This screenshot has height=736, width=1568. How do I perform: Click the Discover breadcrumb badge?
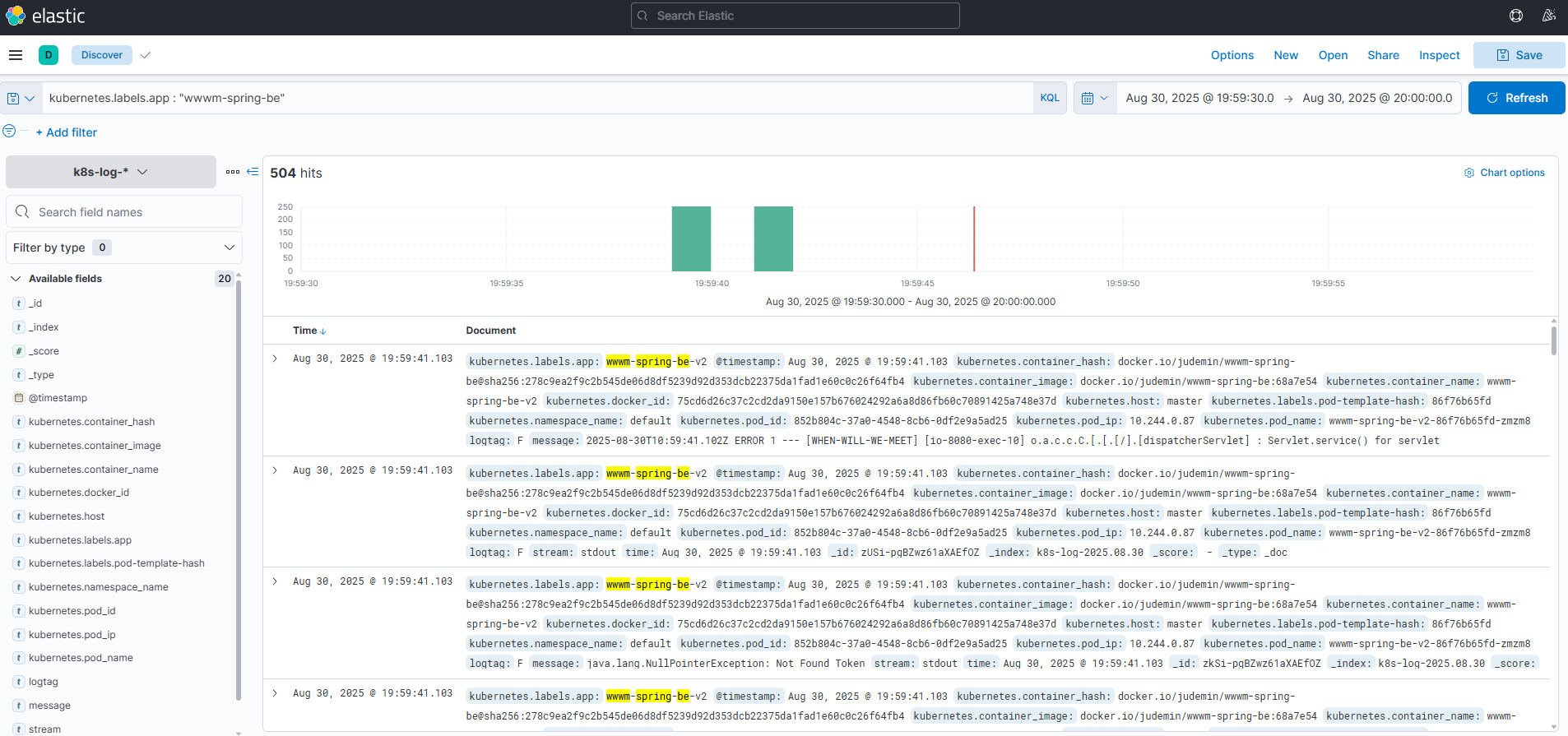[x=102, y=55]
